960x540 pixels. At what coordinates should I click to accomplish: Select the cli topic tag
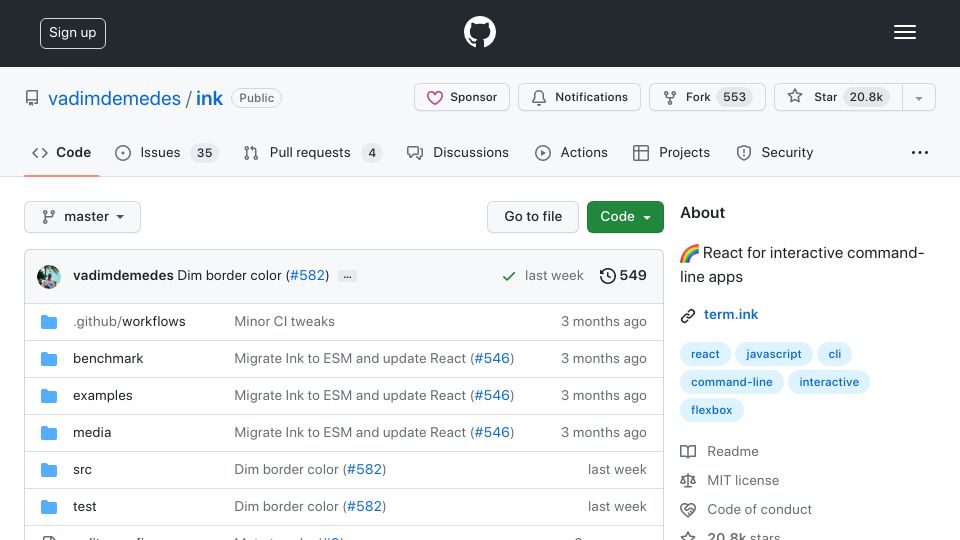coord(834,354)
